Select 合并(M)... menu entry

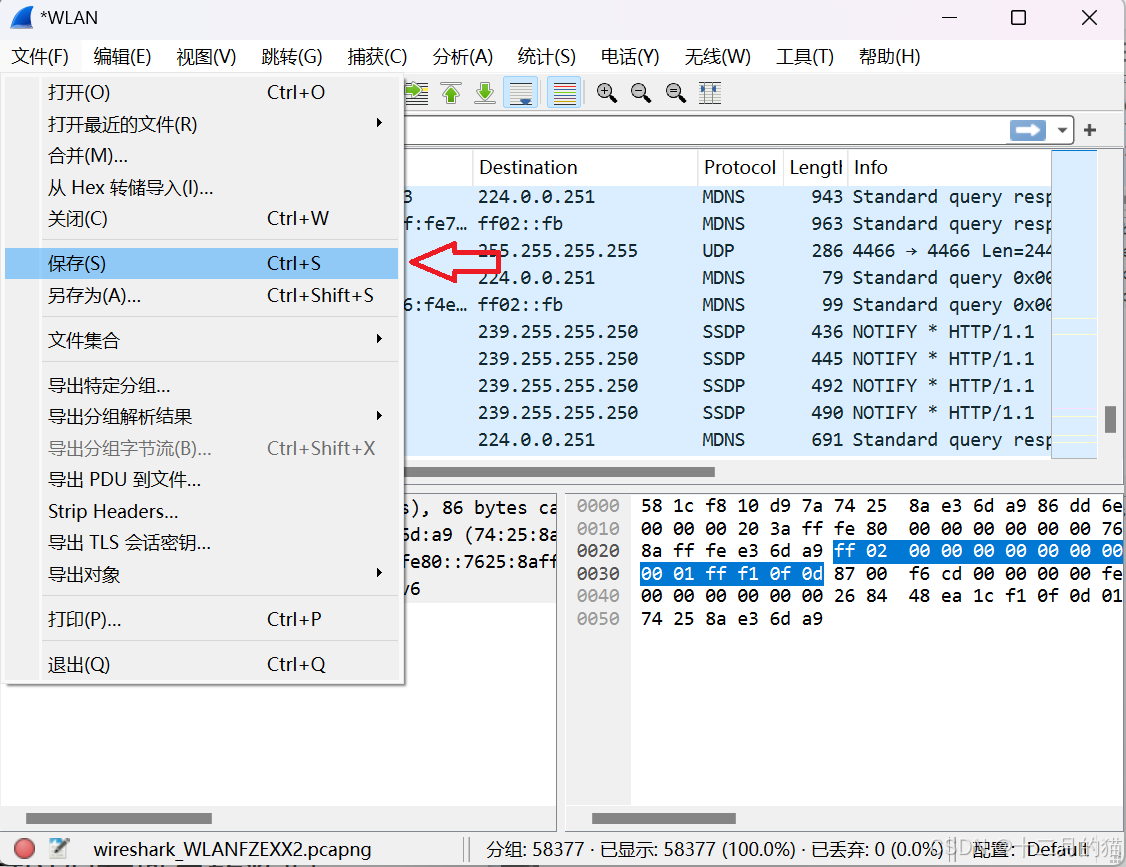202,156
